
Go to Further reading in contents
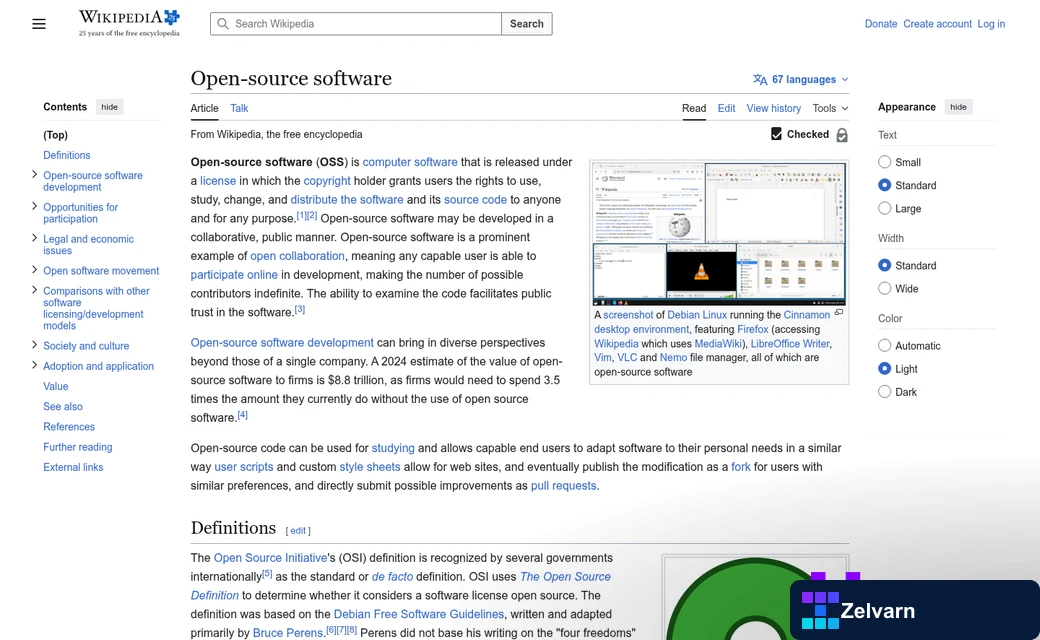78,447
